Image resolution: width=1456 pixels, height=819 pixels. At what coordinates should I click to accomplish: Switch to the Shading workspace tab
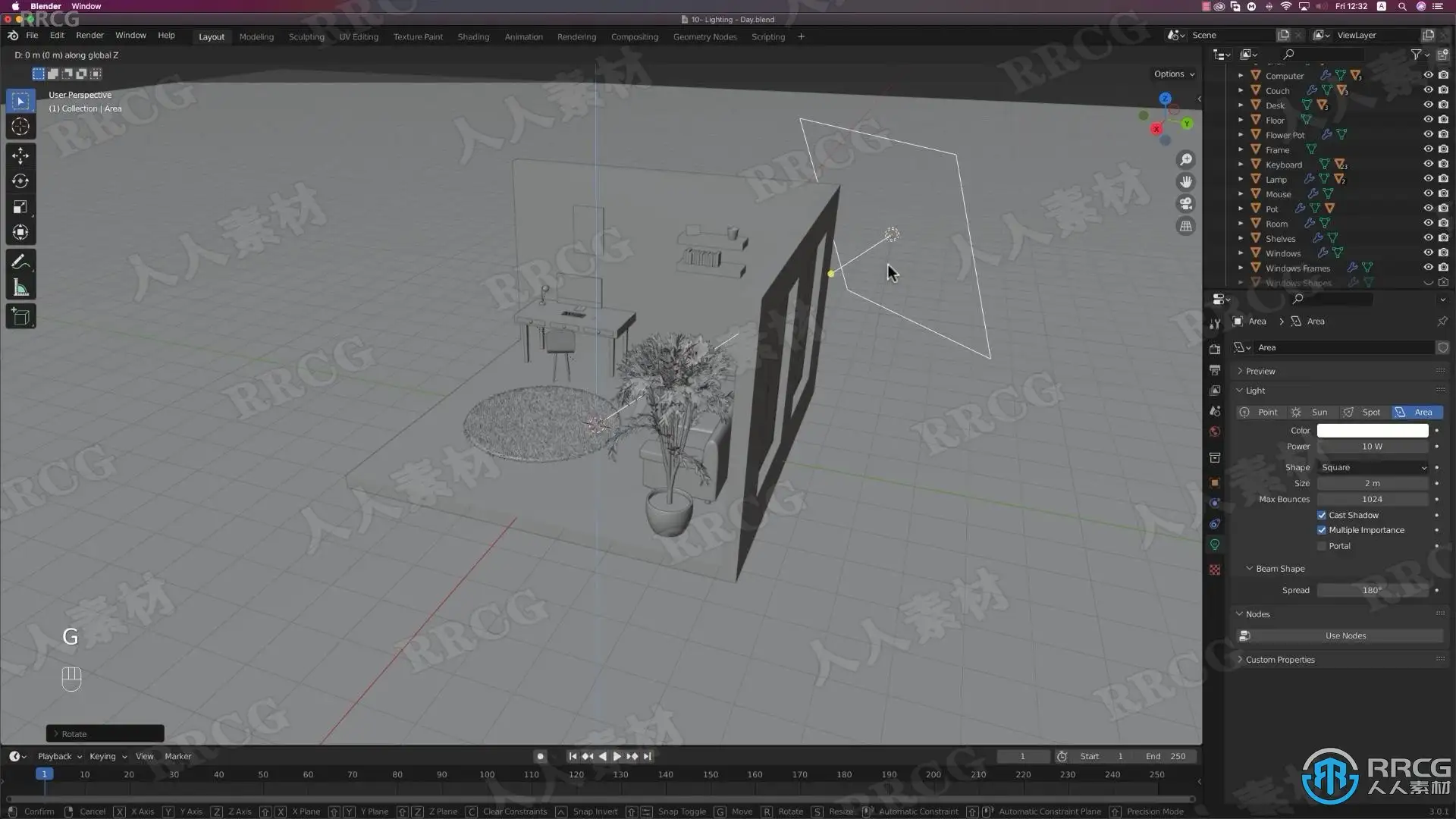(x=473, y=36)
